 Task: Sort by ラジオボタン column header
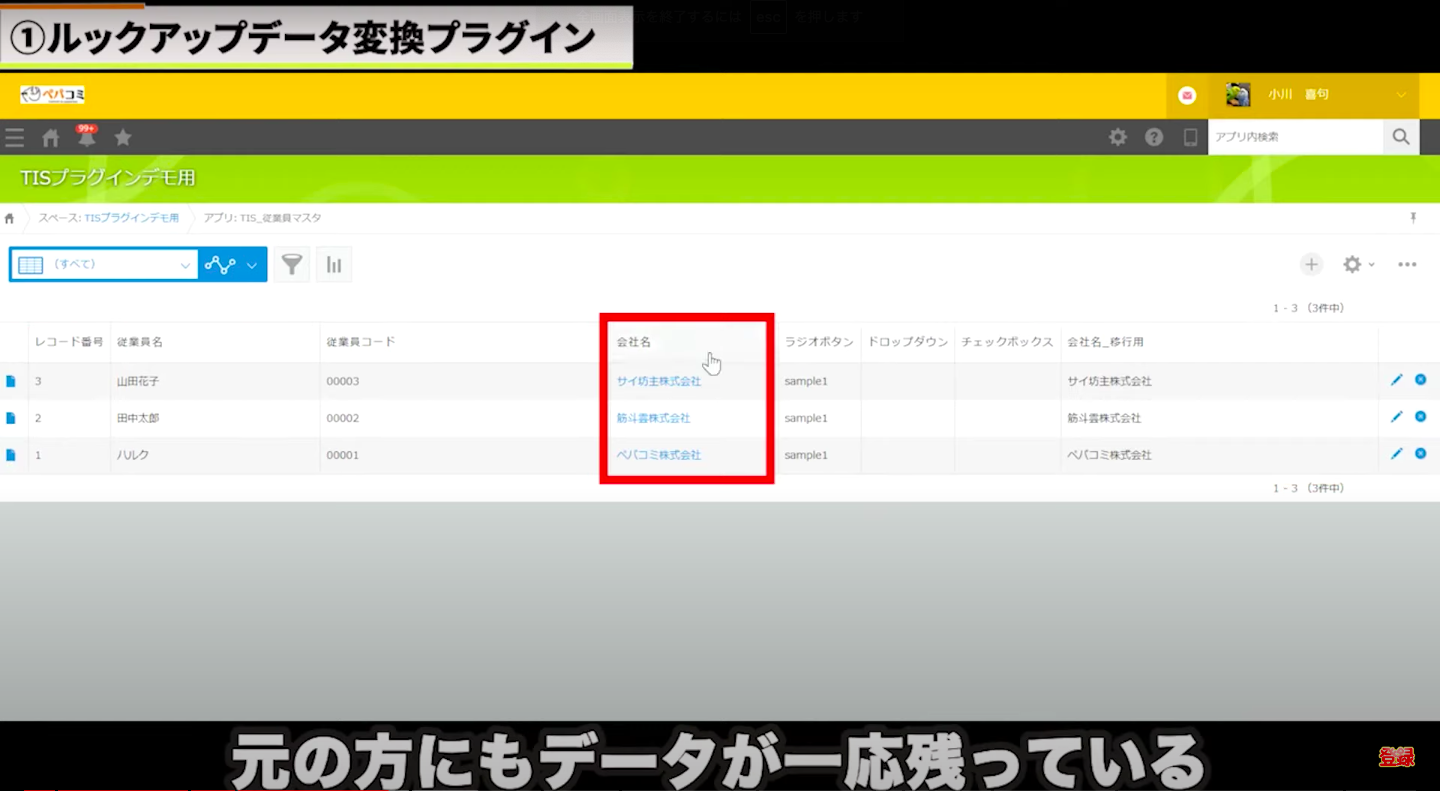819,342
